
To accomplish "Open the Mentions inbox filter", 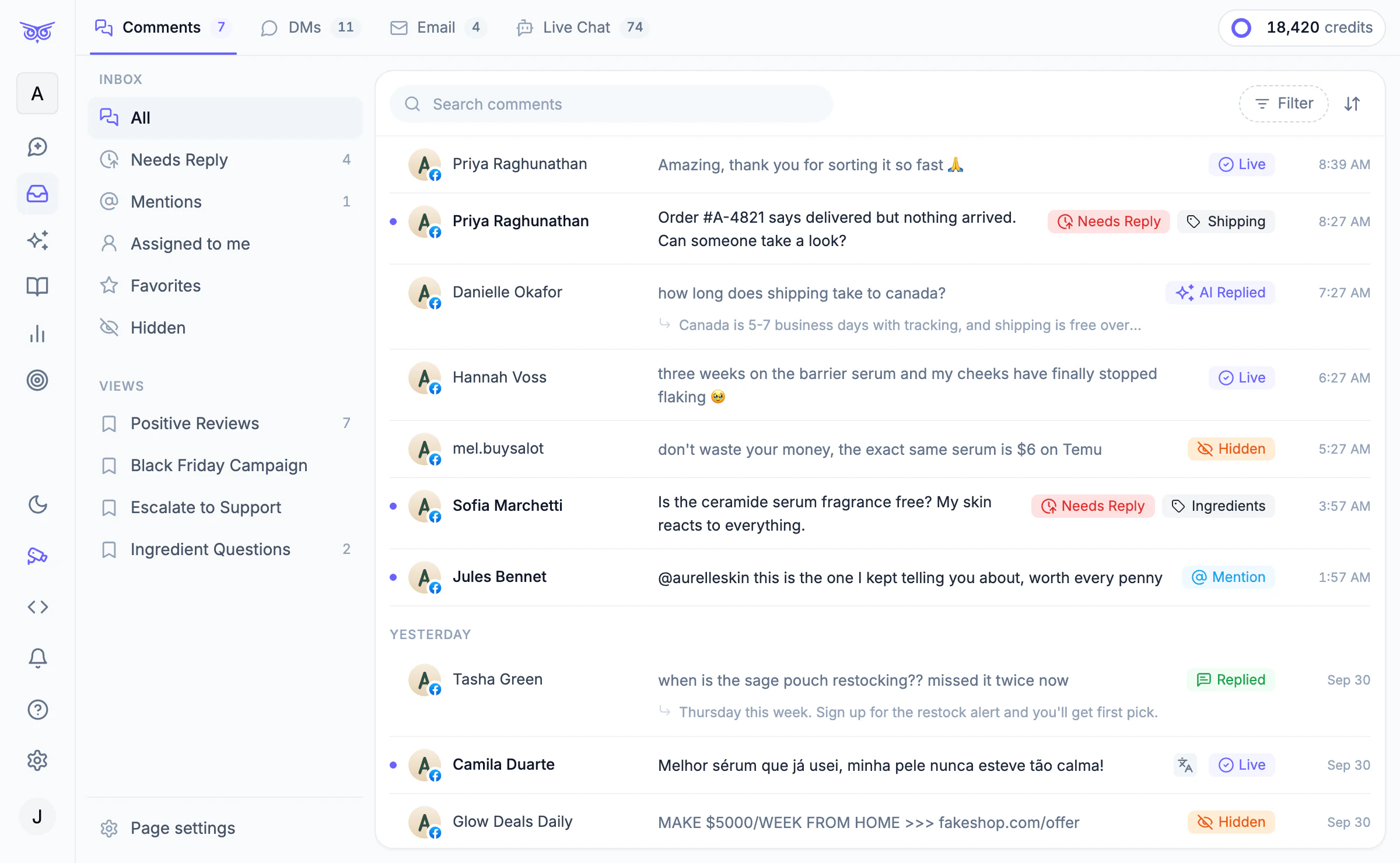I will [x=225, y=202].
